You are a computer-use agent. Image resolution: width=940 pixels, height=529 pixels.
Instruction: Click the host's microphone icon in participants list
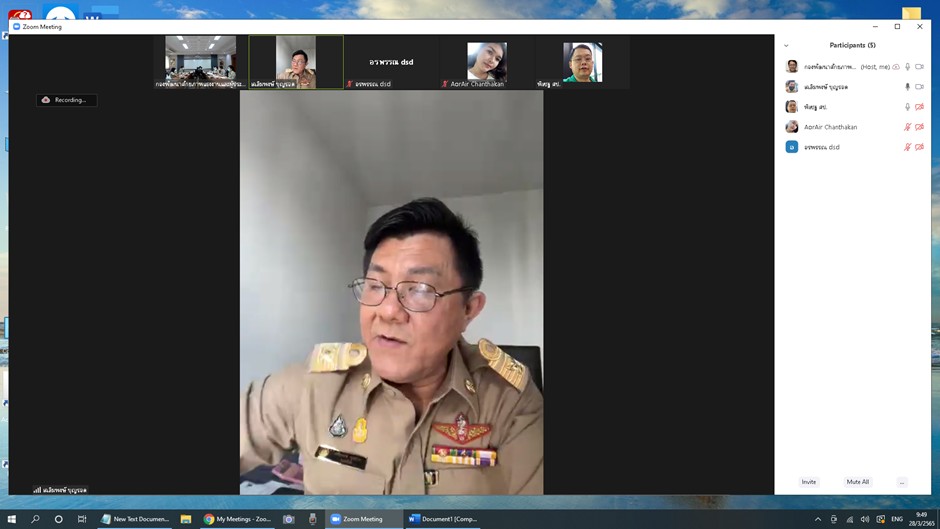908,67
